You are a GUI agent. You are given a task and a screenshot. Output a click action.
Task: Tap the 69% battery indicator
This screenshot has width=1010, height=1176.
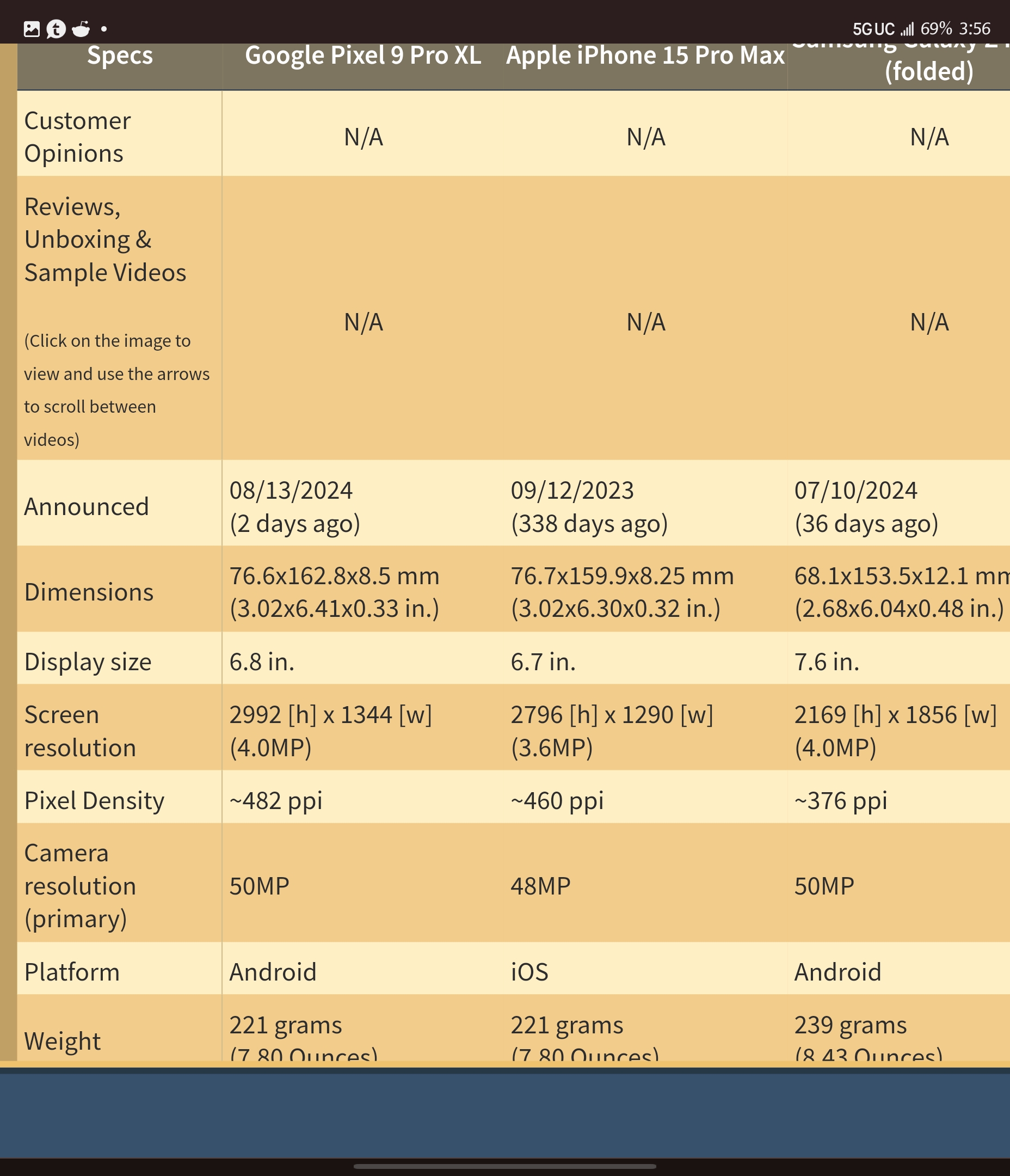coord(935,28)
